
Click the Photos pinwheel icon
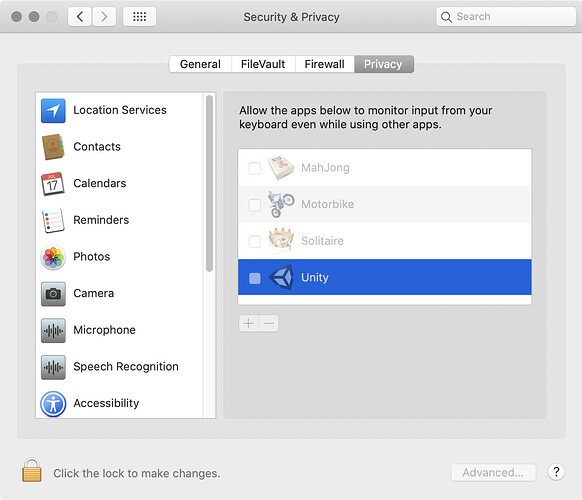[53, 257]
